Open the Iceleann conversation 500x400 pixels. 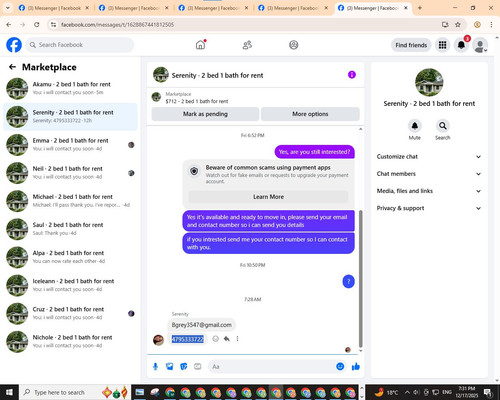pyautogui.click(x=70, y=285)
